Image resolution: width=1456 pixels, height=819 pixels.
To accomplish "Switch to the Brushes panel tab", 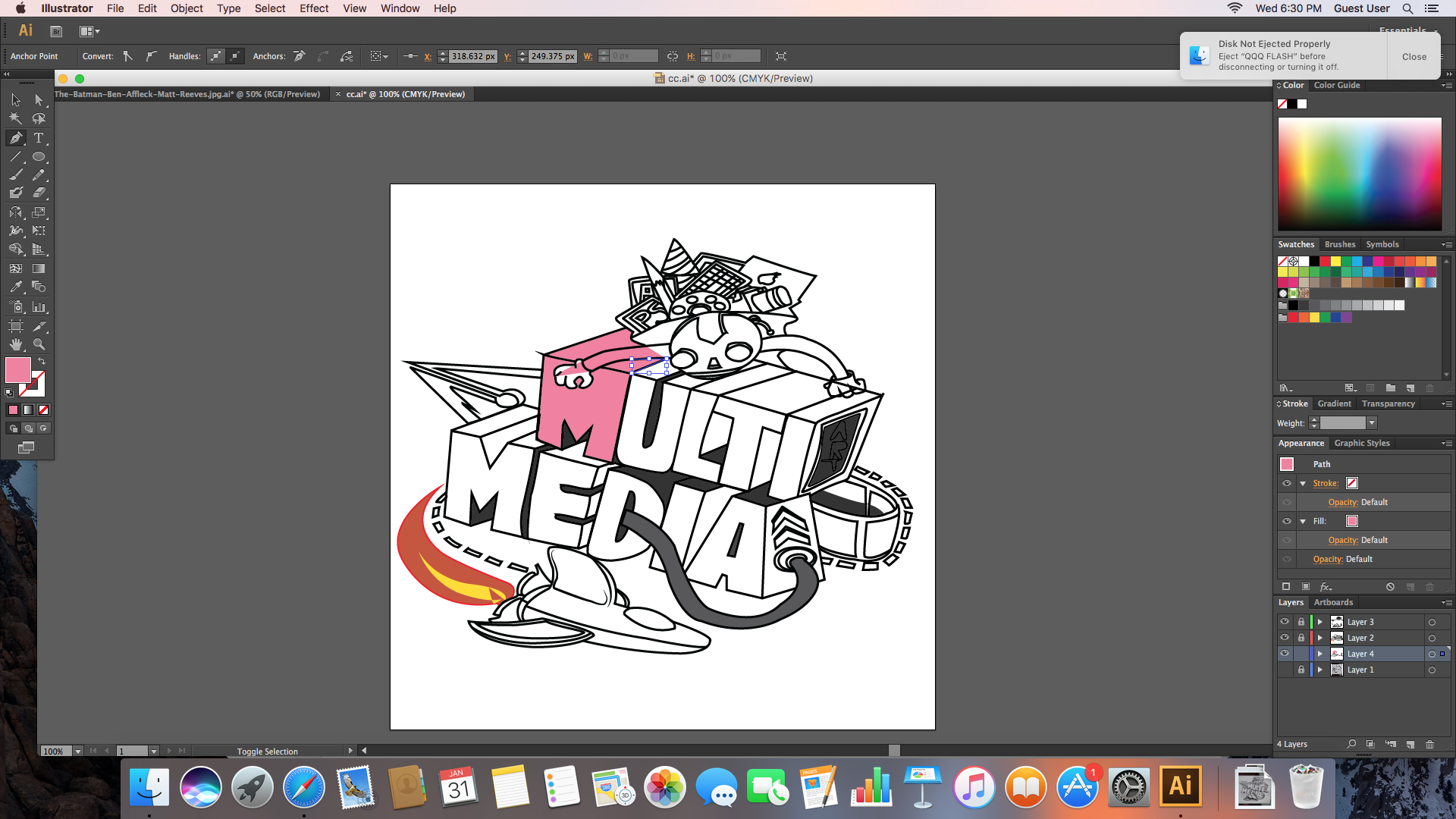I will (x=1340, y=244).
